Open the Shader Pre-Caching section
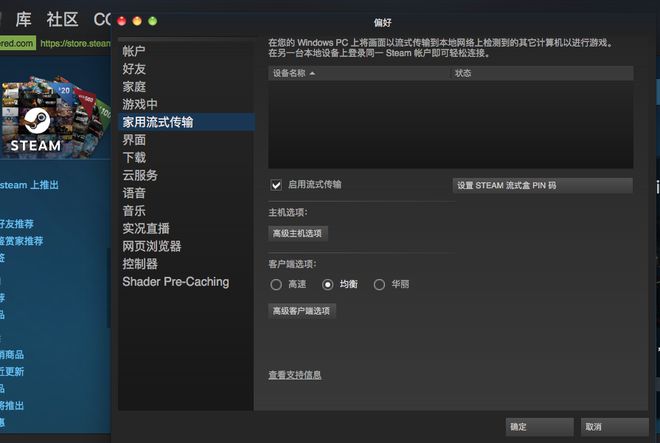This screenshot has height=443, width=660. tap(175, 282)
